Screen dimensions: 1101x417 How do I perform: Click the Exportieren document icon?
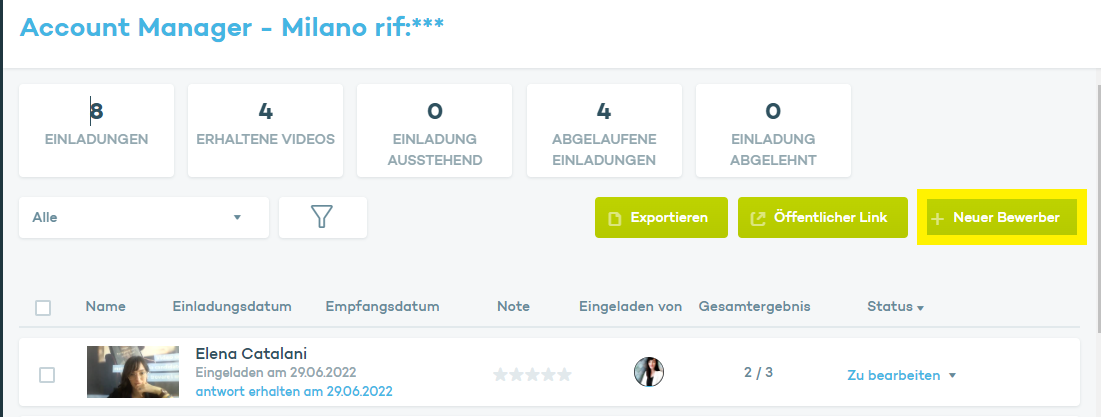tap(616, 218)
